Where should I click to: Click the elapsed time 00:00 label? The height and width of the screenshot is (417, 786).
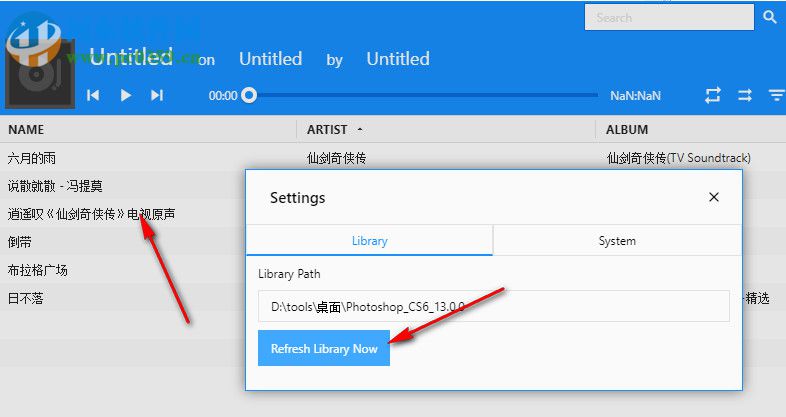223,96
